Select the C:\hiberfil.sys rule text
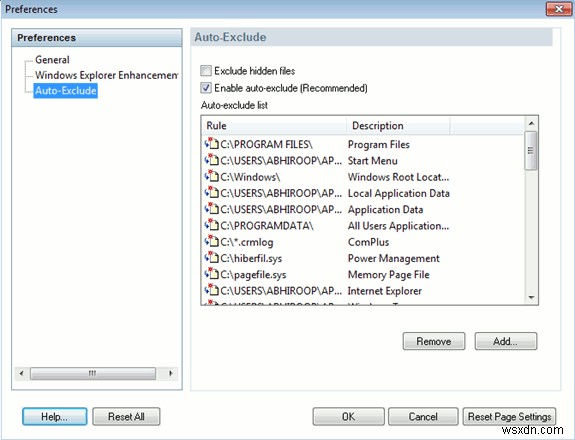The image size is (575, 440). click(251, 258)
